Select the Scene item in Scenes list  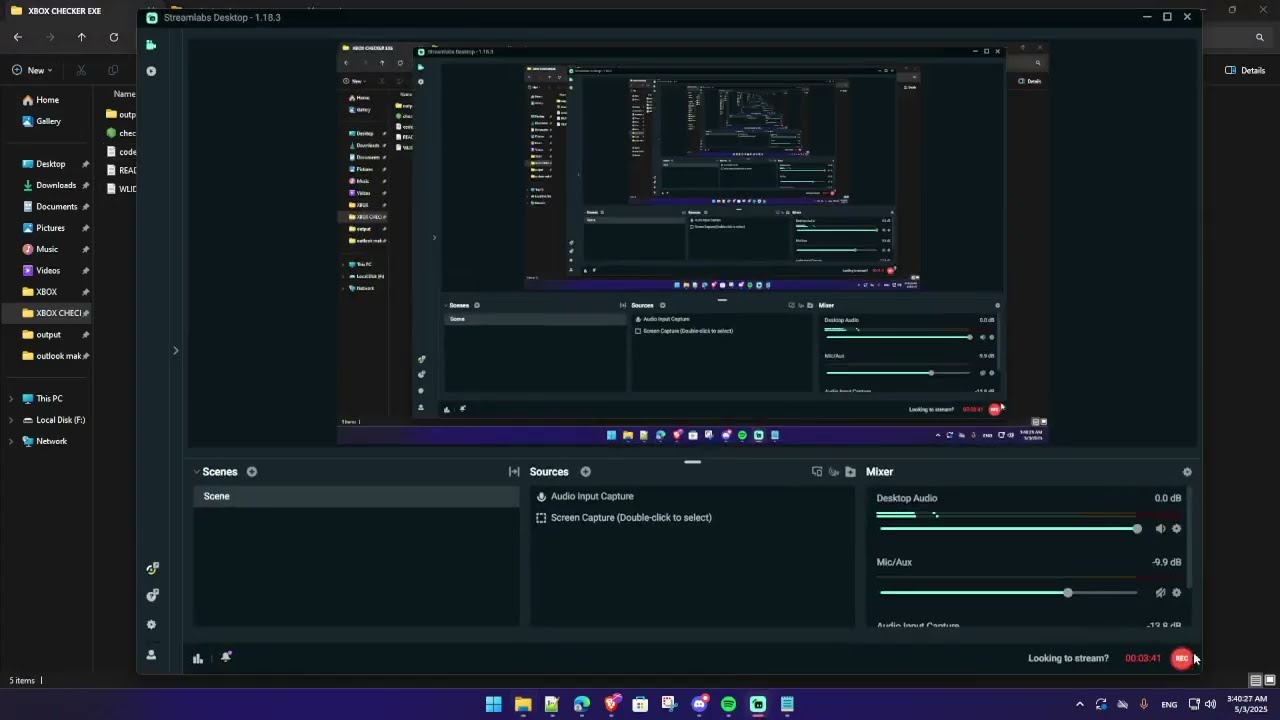click(356, 496)
